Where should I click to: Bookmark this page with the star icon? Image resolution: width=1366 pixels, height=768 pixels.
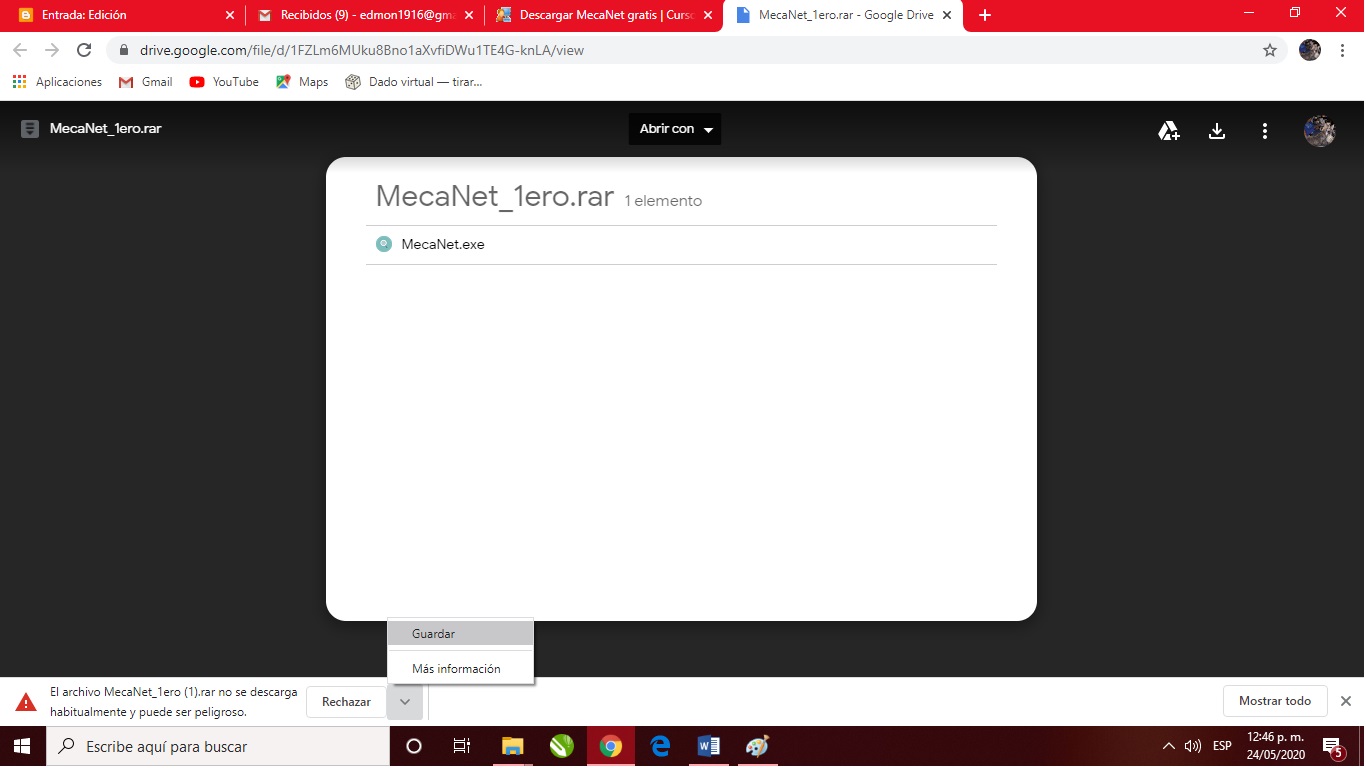pos(1270,50)
